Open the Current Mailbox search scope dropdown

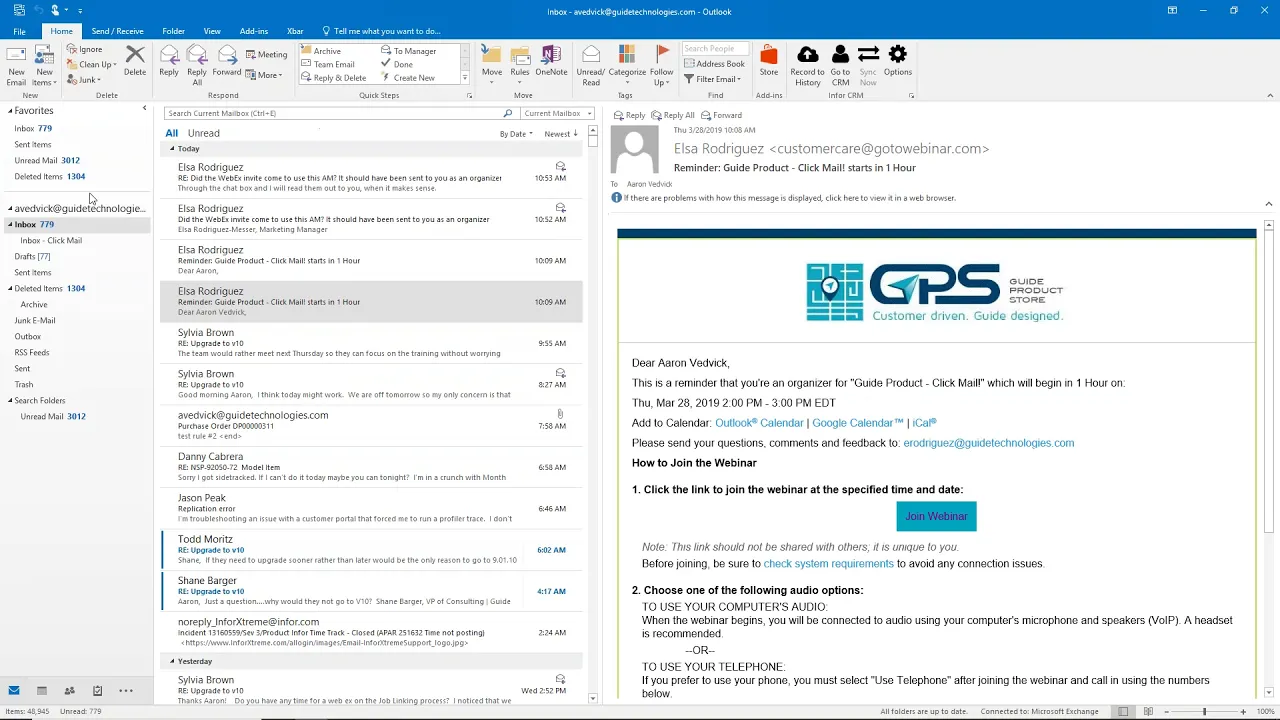point(557,113)
